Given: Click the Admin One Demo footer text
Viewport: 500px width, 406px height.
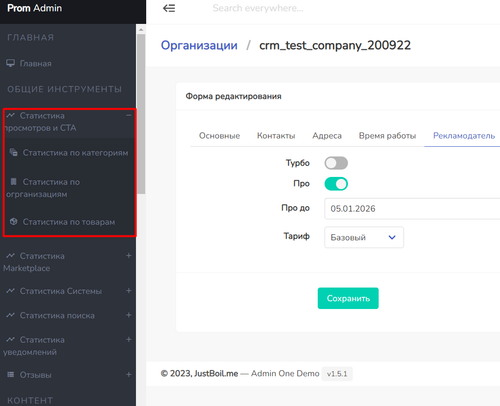Looking at the screenshot, I should pos(285,374).
